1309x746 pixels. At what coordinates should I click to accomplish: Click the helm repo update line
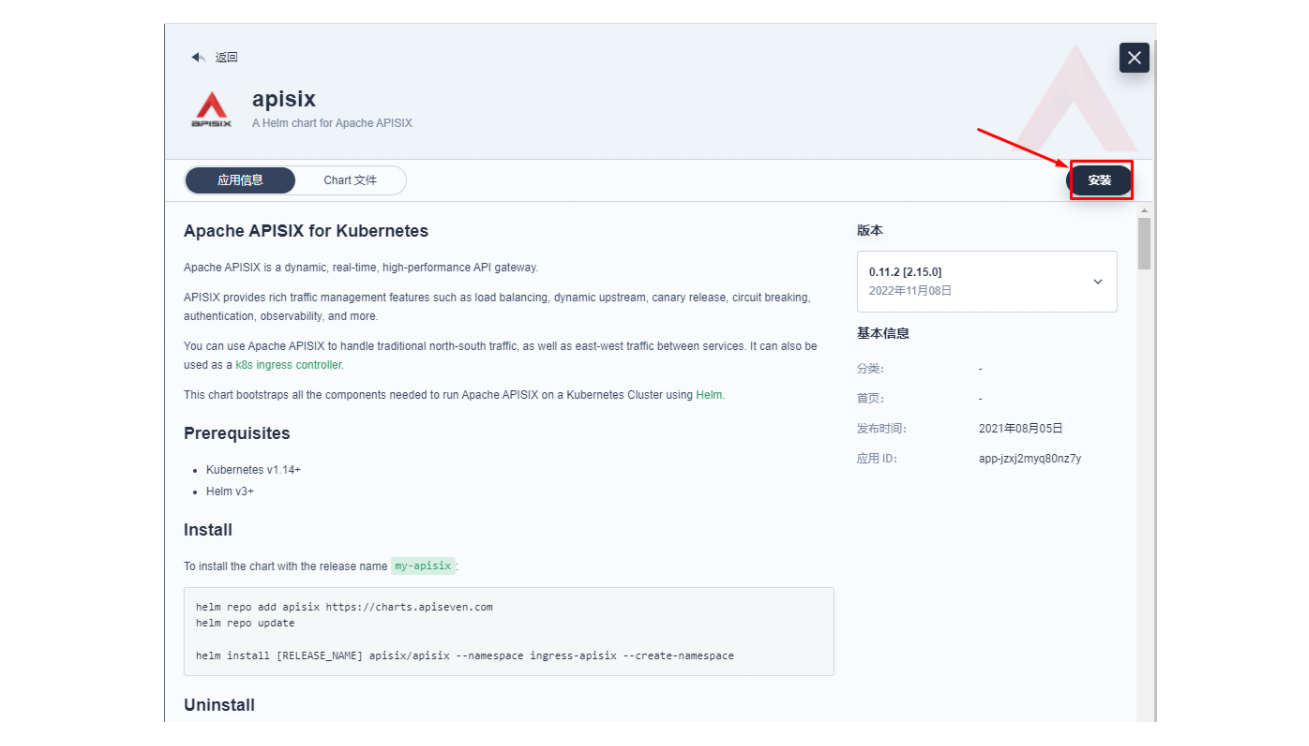pos(245,623)
